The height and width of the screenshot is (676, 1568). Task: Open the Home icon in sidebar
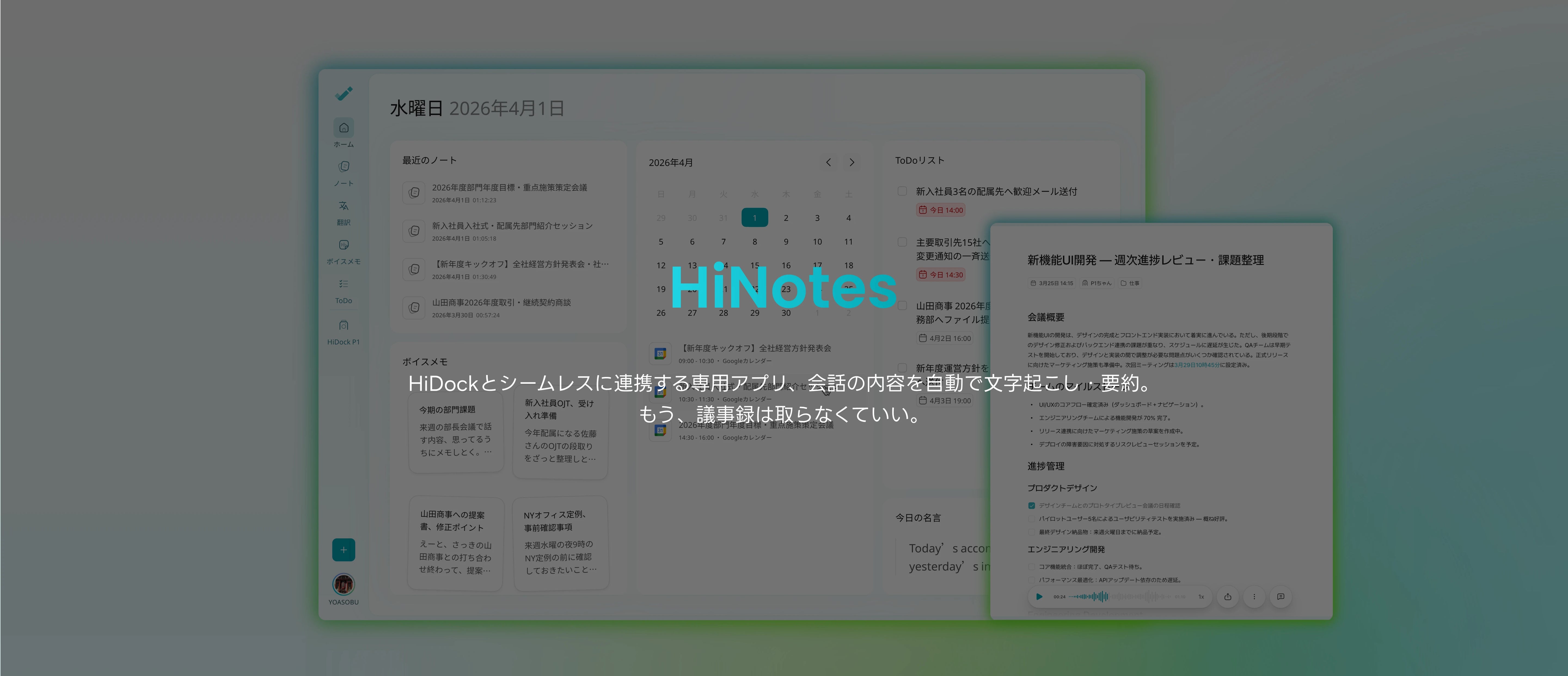click(x=343, y=128)
